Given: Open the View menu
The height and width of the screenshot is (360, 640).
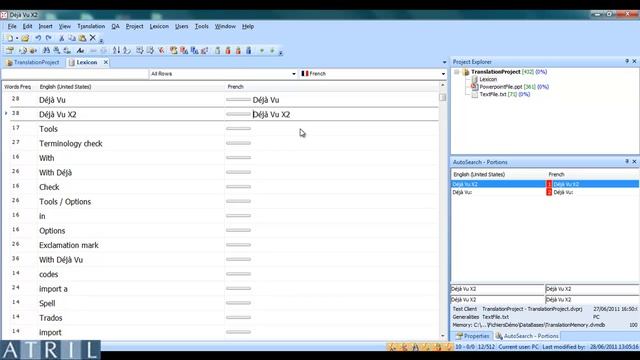Looking at the screenshot, I should (x=64, y=26).
